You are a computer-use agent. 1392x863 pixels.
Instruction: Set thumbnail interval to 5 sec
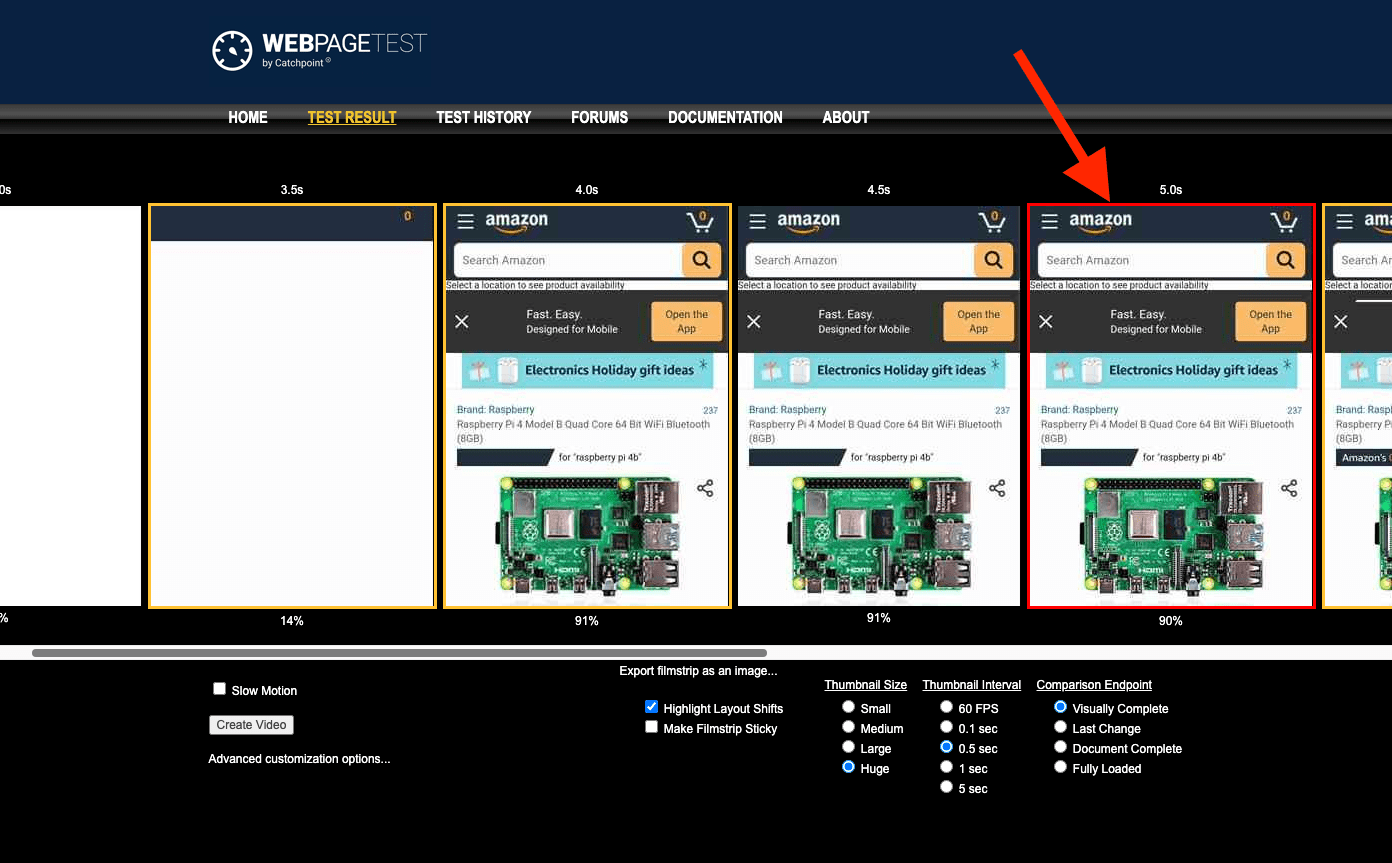[946, 787]
